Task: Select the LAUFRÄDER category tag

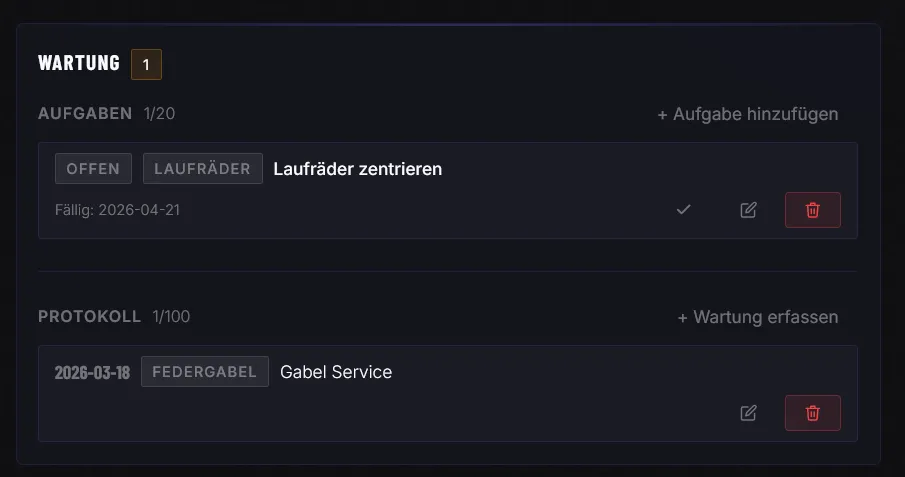Action: (202, 169)
